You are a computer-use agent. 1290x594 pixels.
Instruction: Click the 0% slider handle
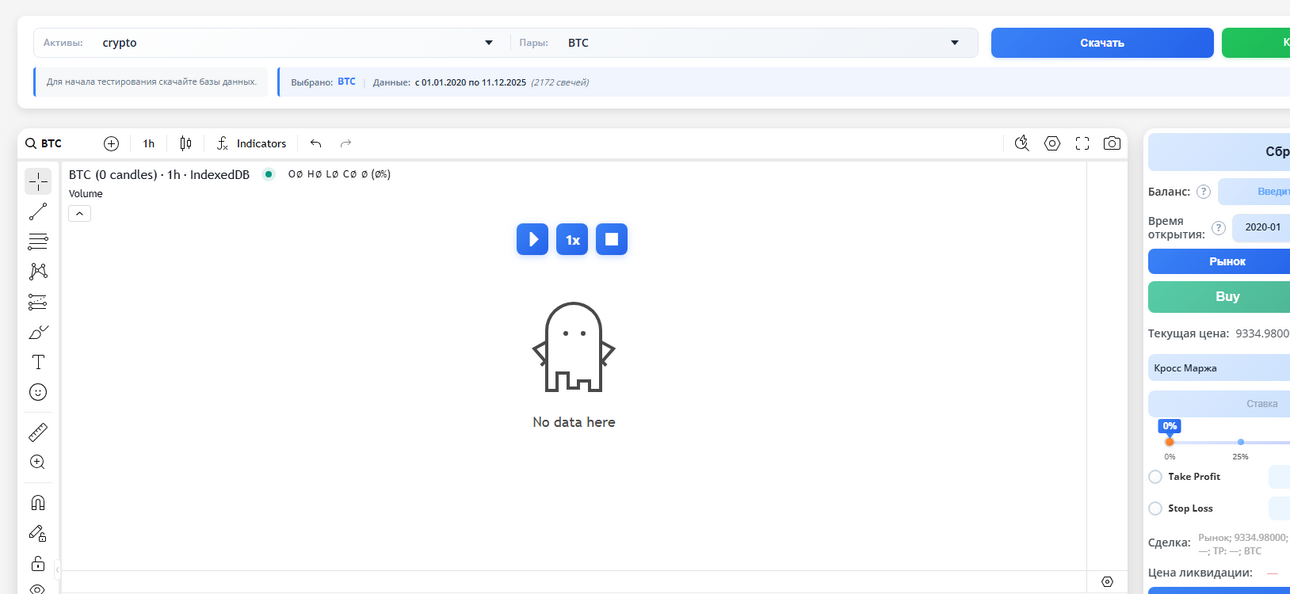tap(1169, 442)
